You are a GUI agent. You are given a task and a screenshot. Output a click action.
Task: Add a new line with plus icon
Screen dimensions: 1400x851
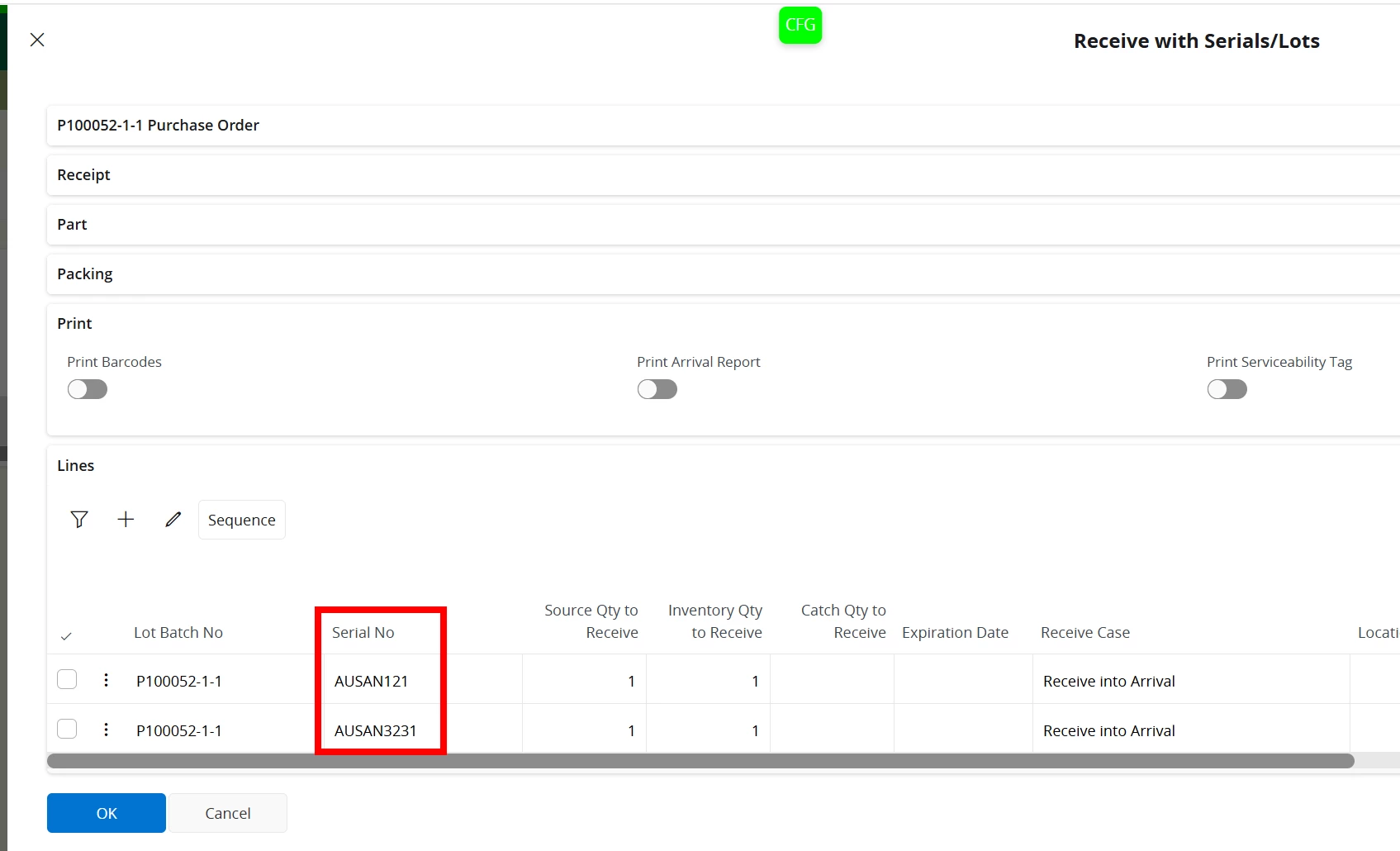coord(126,520)
